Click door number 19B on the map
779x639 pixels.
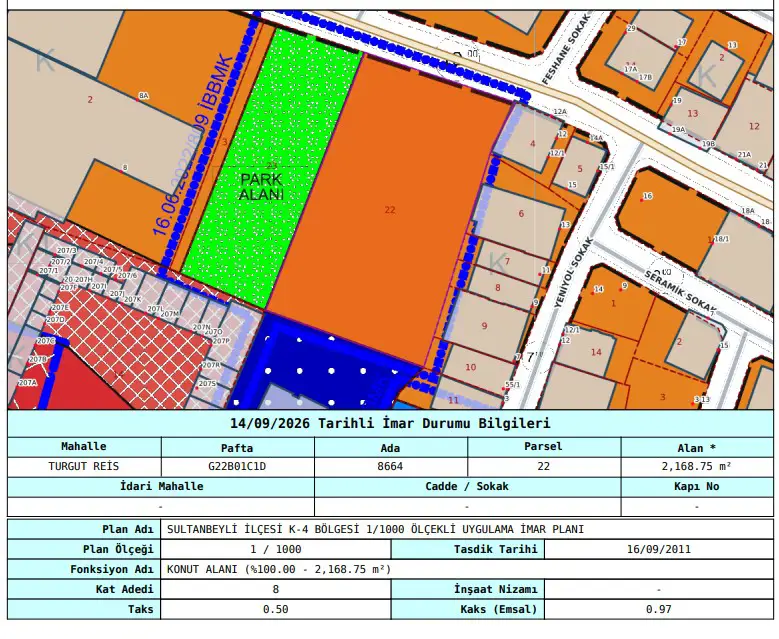pos(708,144)
